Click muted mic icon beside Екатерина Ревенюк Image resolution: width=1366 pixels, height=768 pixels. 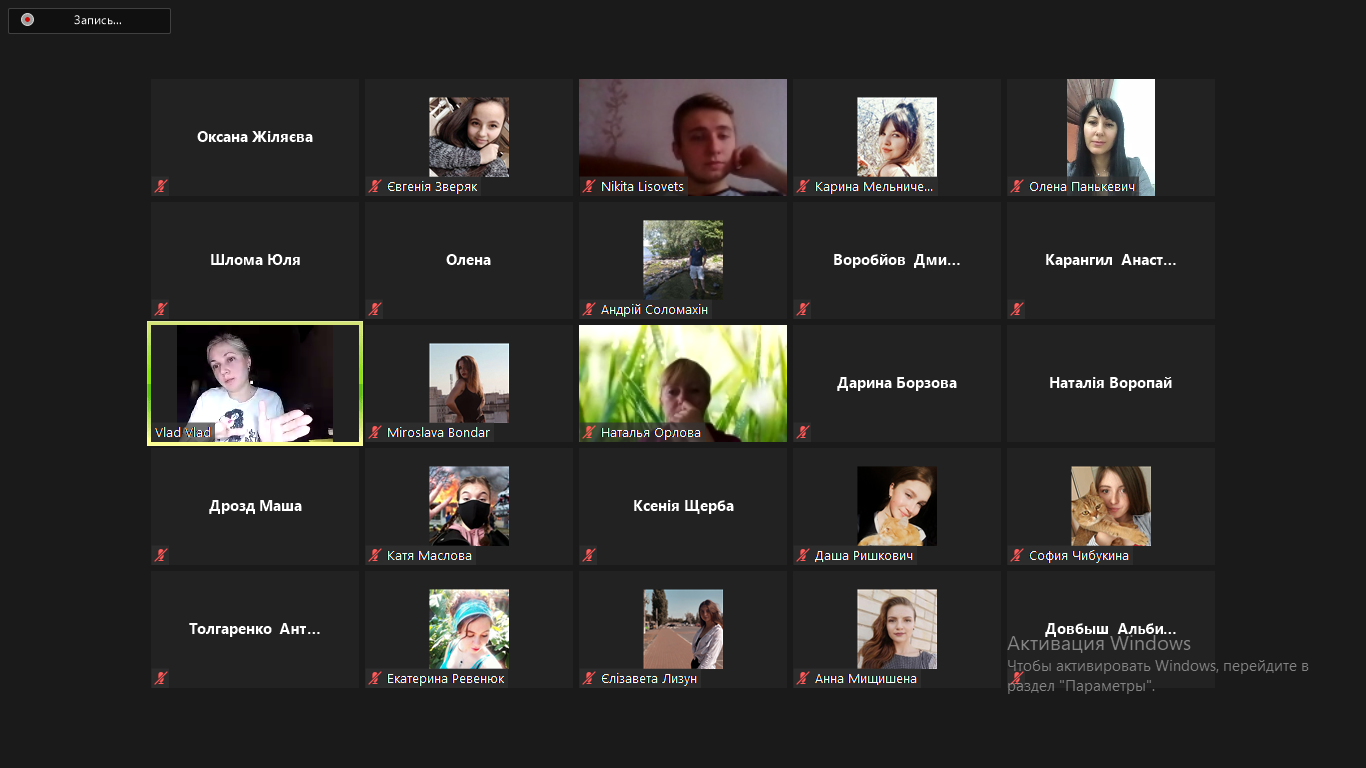coord(375,678)
